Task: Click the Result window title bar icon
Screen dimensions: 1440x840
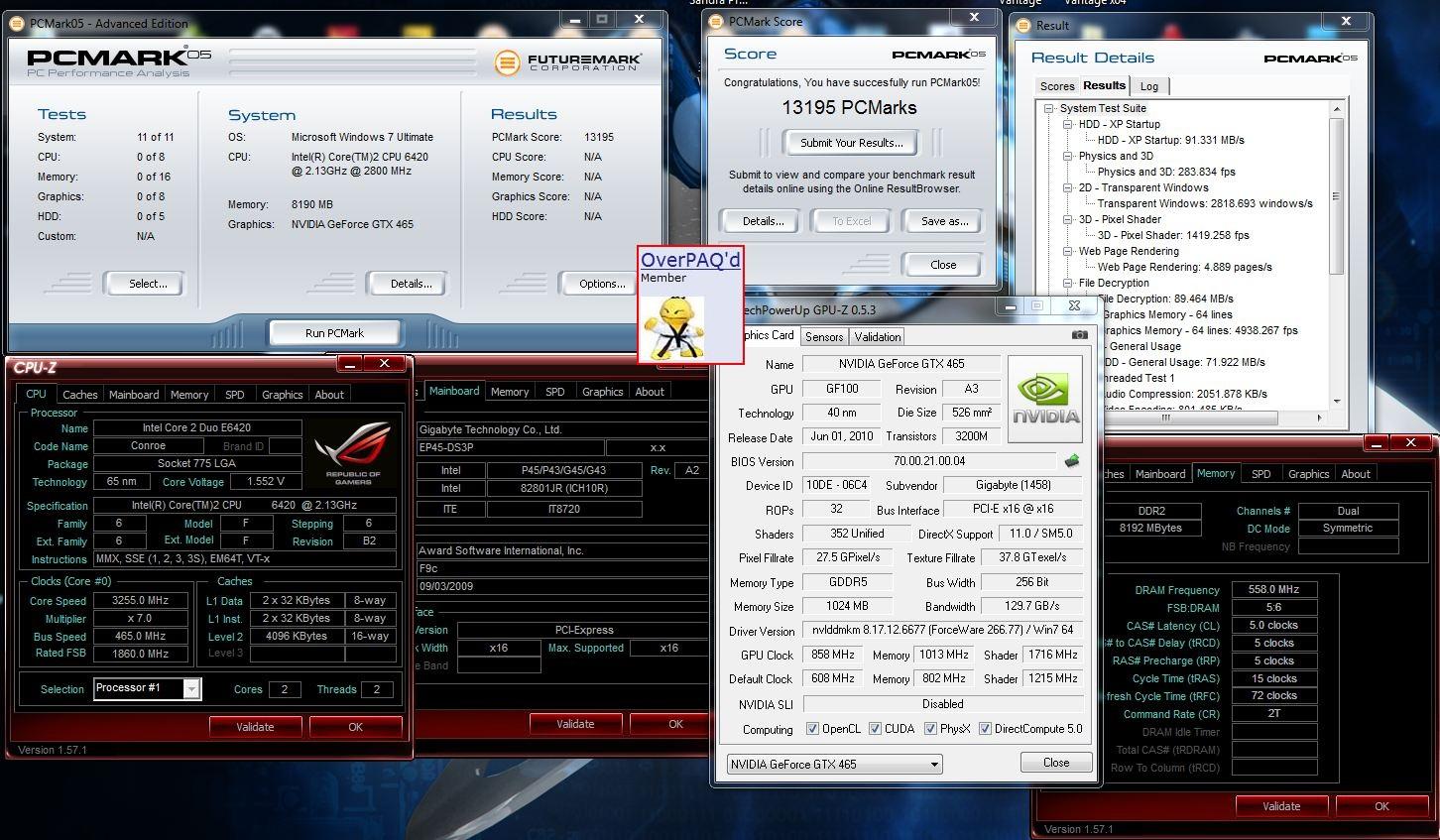Action: (1024, 25)
